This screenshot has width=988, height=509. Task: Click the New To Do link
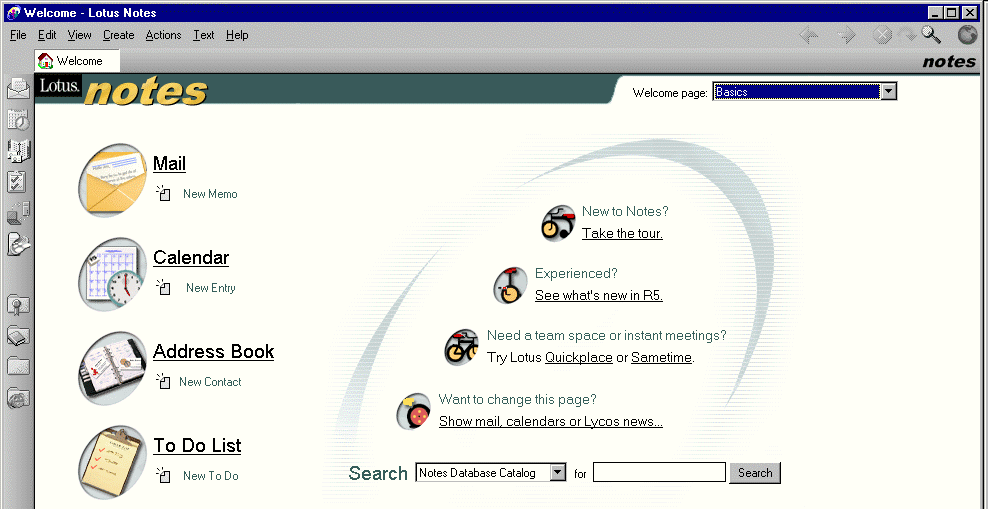pos(210,476)
